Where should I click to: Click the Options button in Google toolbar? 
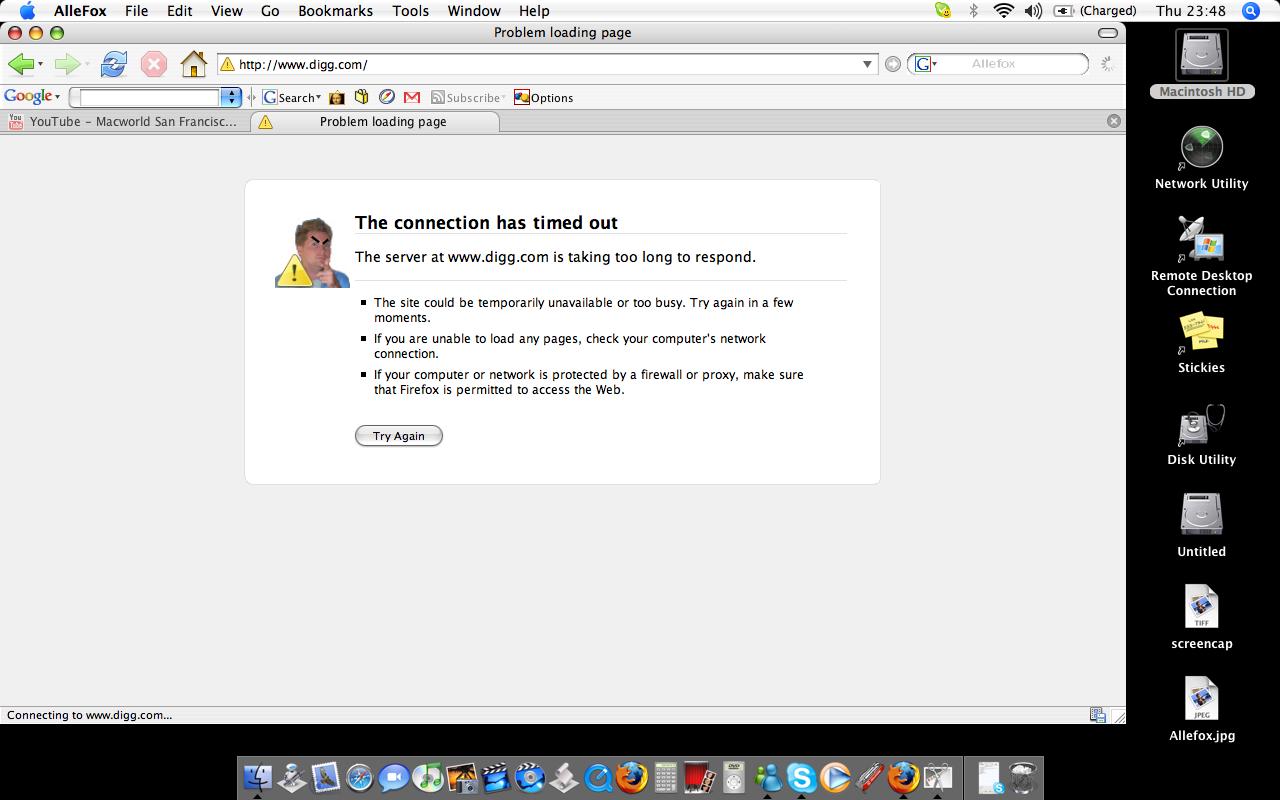543,97
